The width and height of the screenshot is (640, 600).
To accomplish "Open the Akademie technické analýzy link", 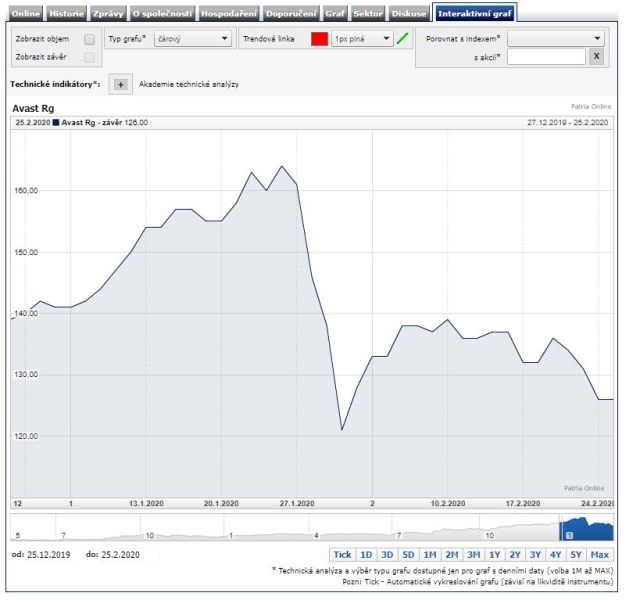I will (x=188, y=85).
